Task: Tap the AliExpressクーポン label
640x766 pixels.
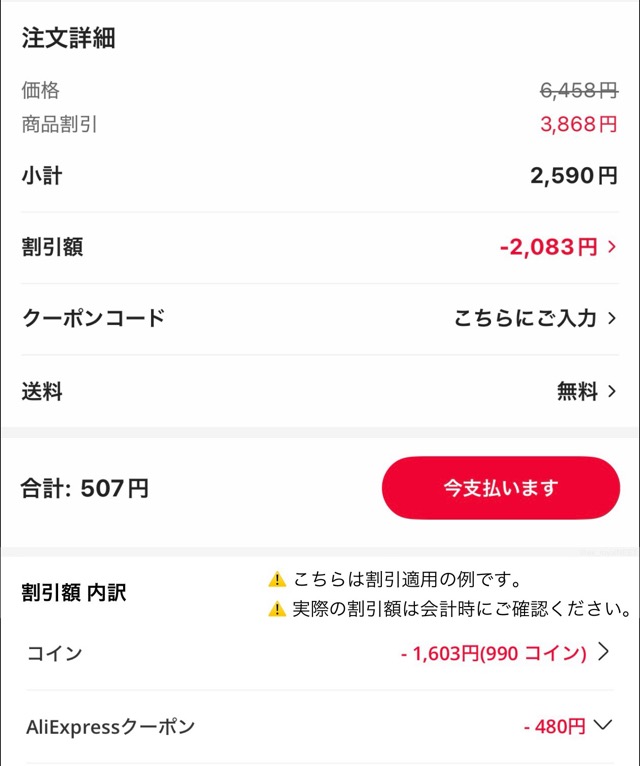Action: pos(110,727)
